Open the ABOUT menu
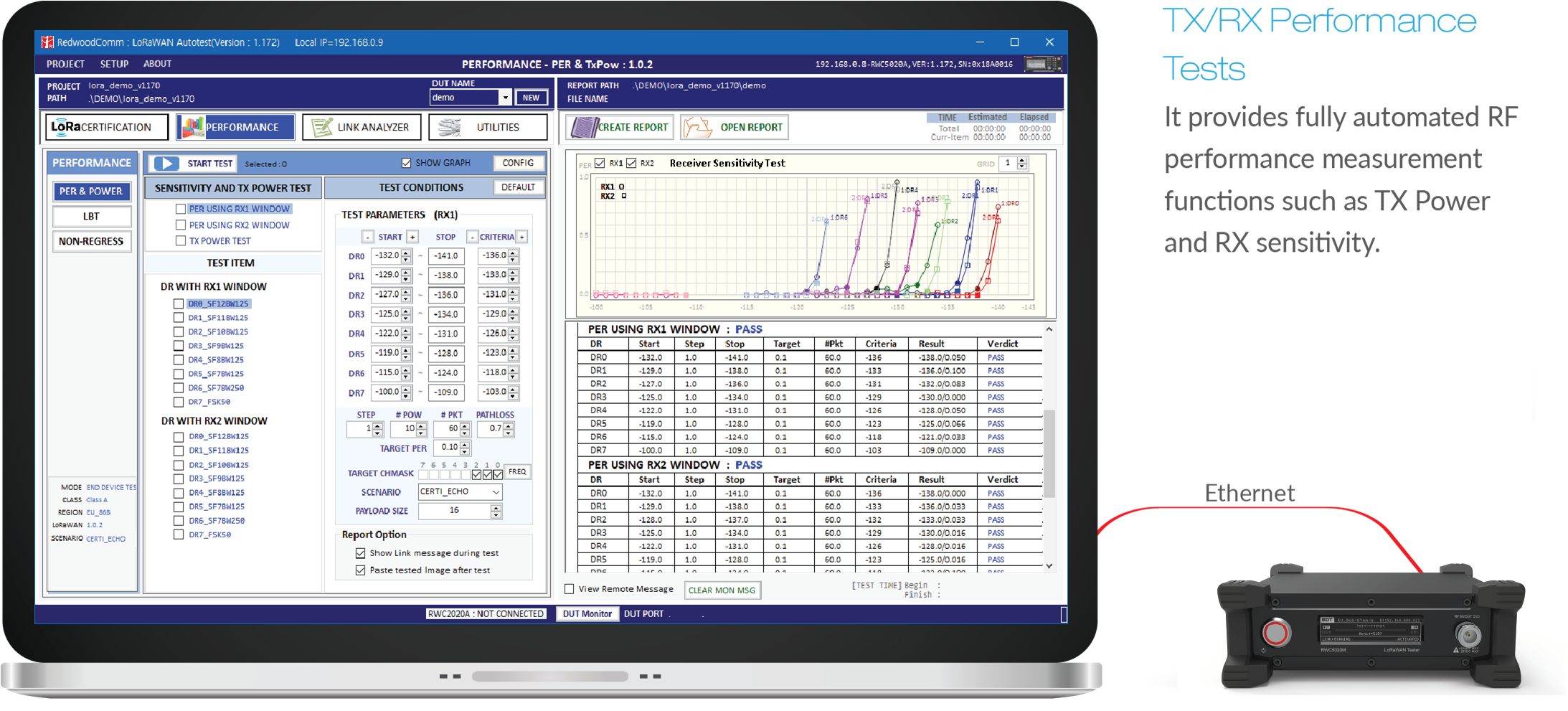This screenshot has width=1568, height=711. click(x=157, y=64)
